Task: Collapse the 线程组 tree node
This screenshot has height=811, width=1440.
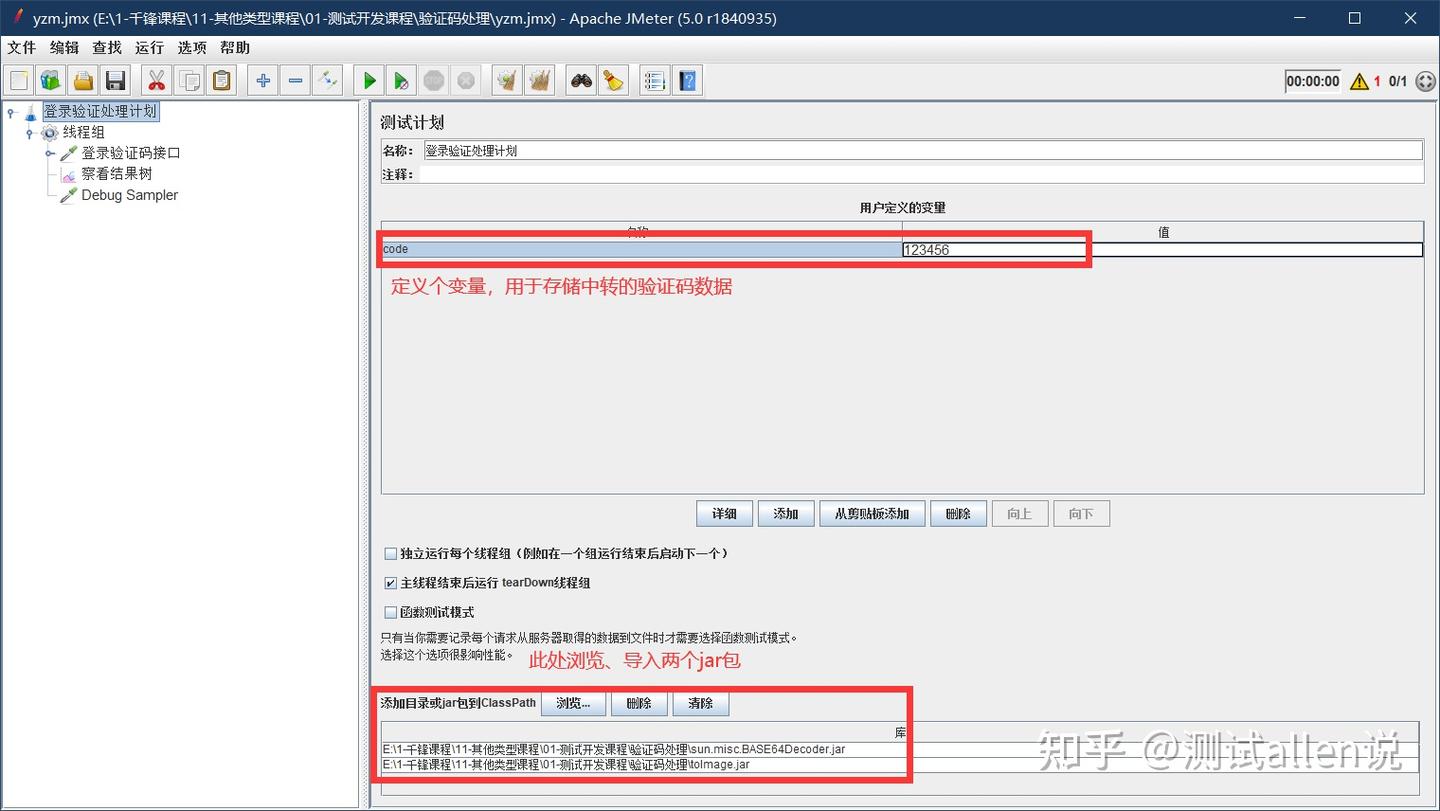Action: click(30, 132)
